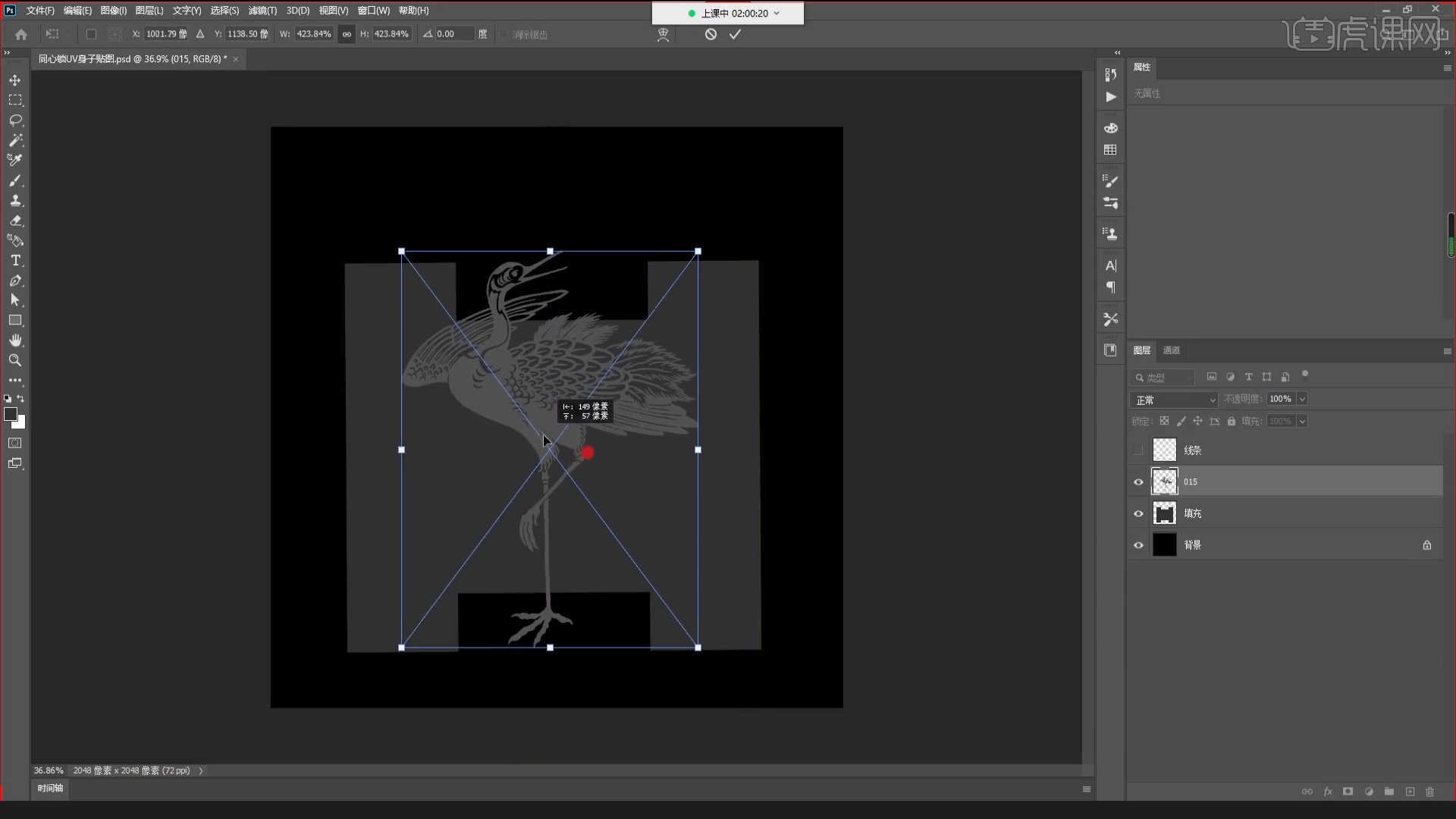Select the 时间轴 timeline tab
The height and width of the screenshot is (819, 1456).
[x=51, y=789]
